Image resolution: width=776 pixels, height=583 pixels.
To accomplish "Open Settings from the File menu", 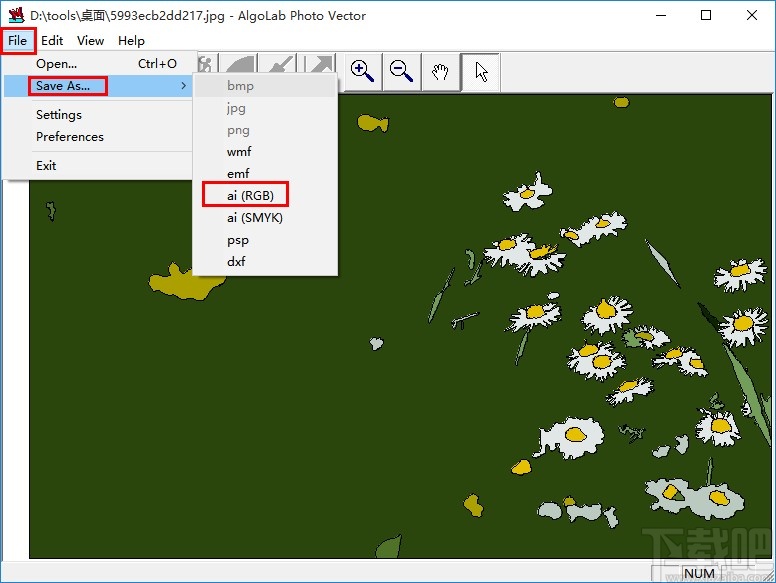I will click(59, 115).
